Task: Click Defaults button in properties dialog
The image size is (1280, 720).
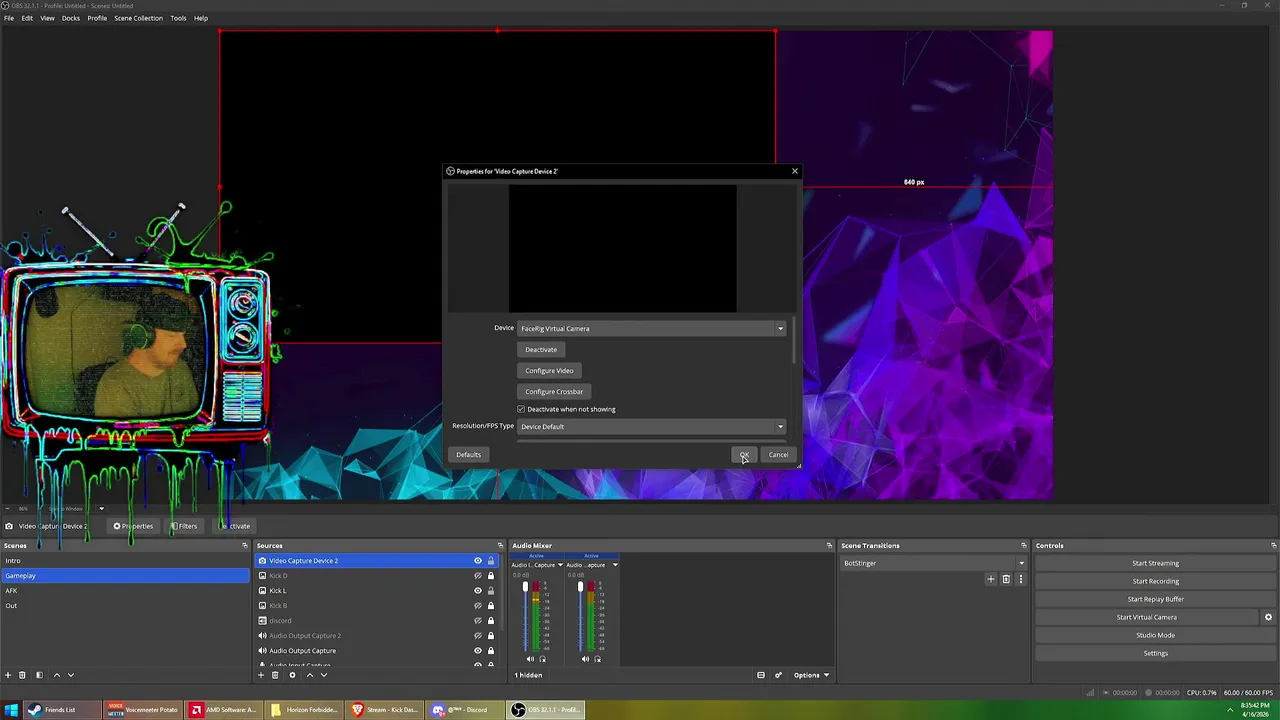Action: pyautogui.click(x=468, y=455)
